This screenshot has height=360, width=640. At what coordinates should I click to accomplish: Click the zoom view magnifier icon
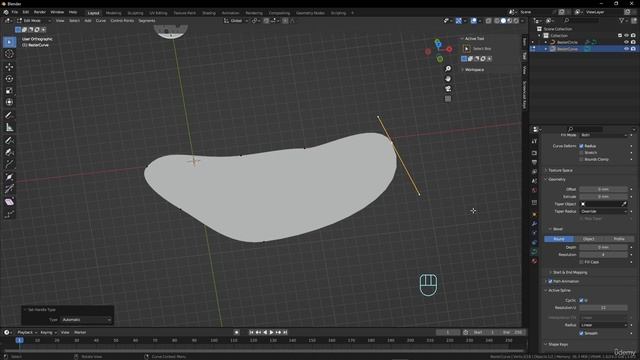click(x=448, y=69)
